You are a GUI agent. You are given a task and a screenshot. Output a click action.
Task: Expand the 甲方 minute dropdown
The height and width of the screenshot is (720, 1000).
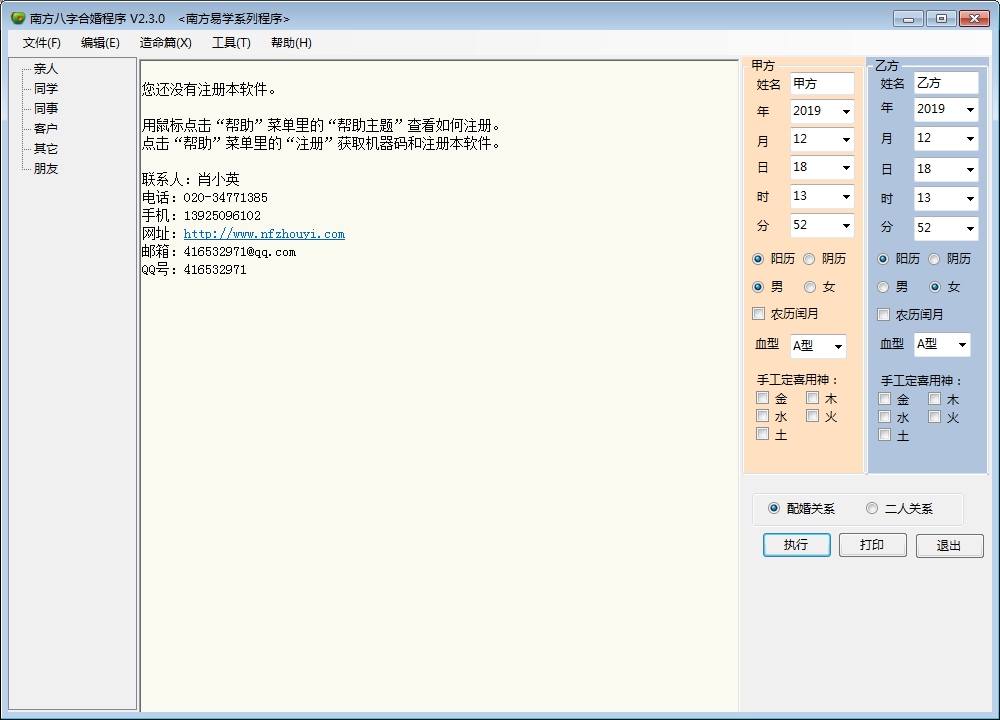(846, 225)
